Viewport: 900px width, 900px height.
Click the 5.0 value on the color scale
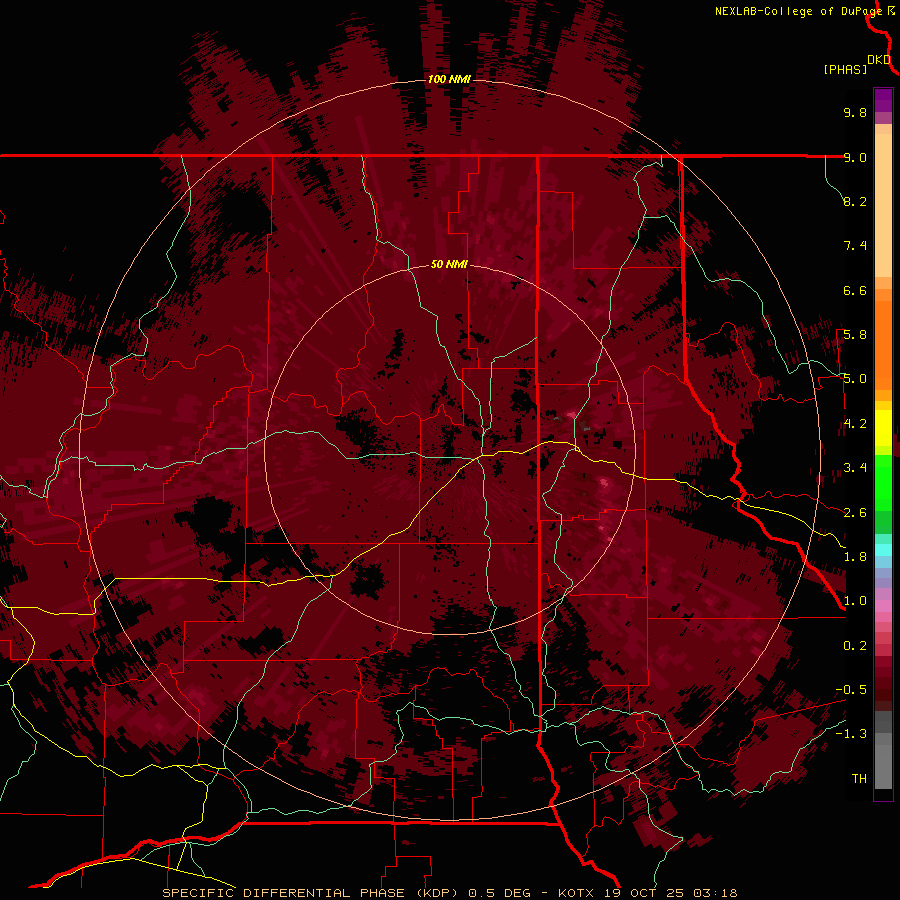click(855, 379)
